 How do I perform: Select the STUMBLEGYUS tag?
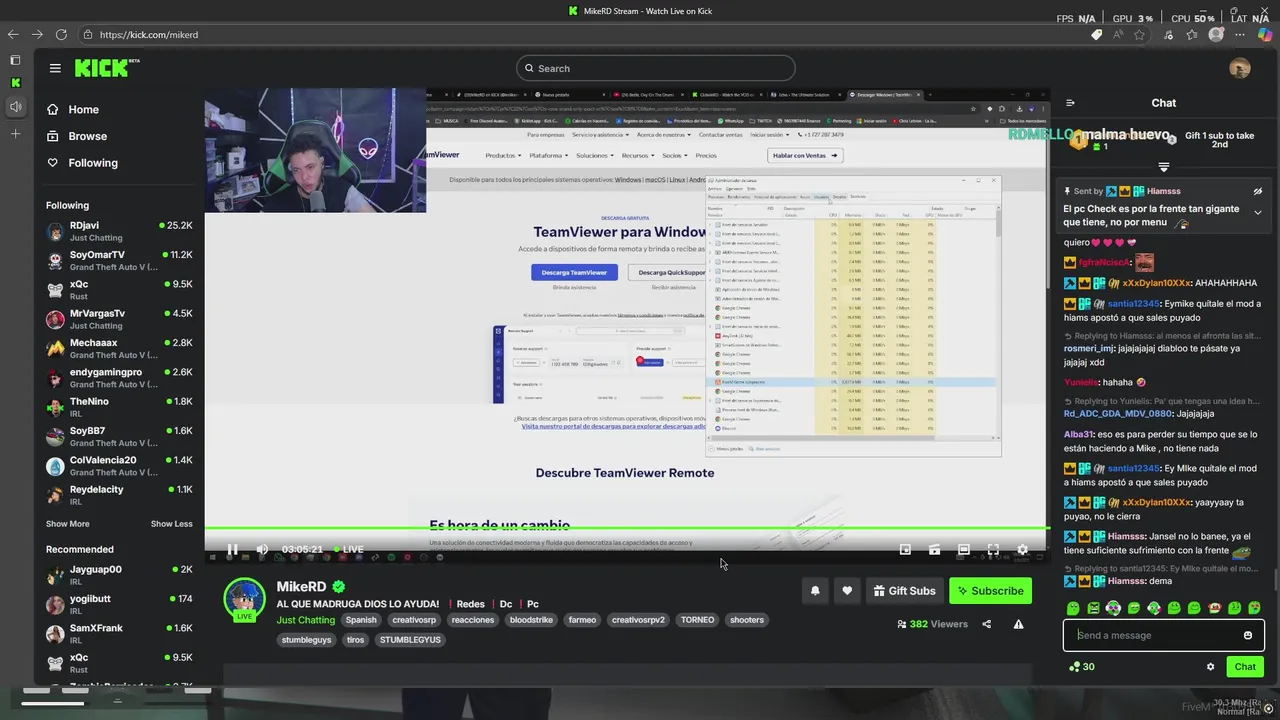[410, 640]
